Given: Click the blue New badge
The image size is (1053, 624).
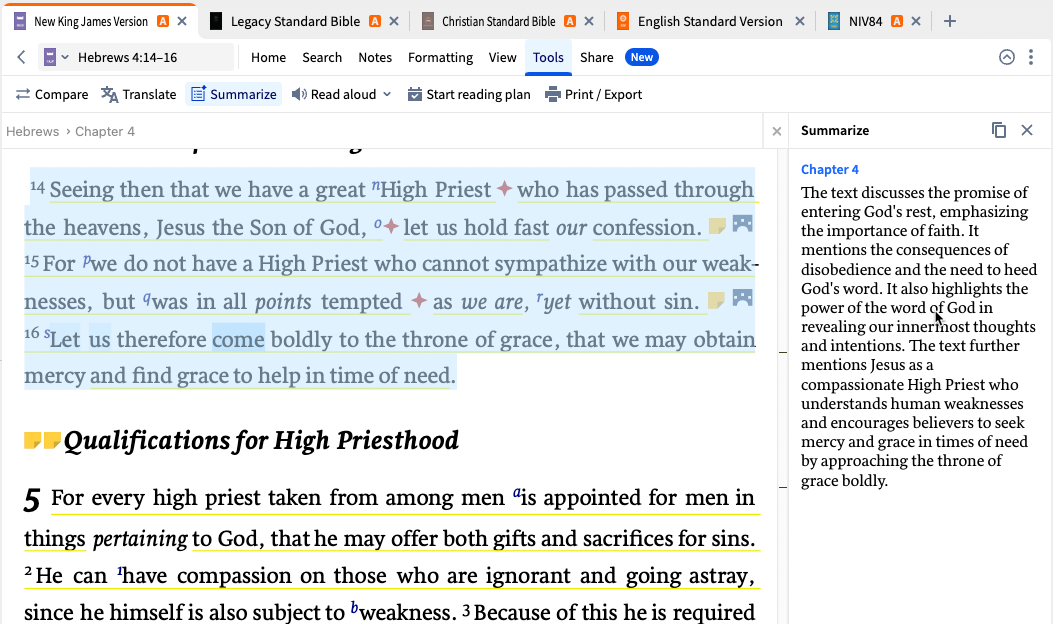Looking at the screenshot, I should click(641, 57).
